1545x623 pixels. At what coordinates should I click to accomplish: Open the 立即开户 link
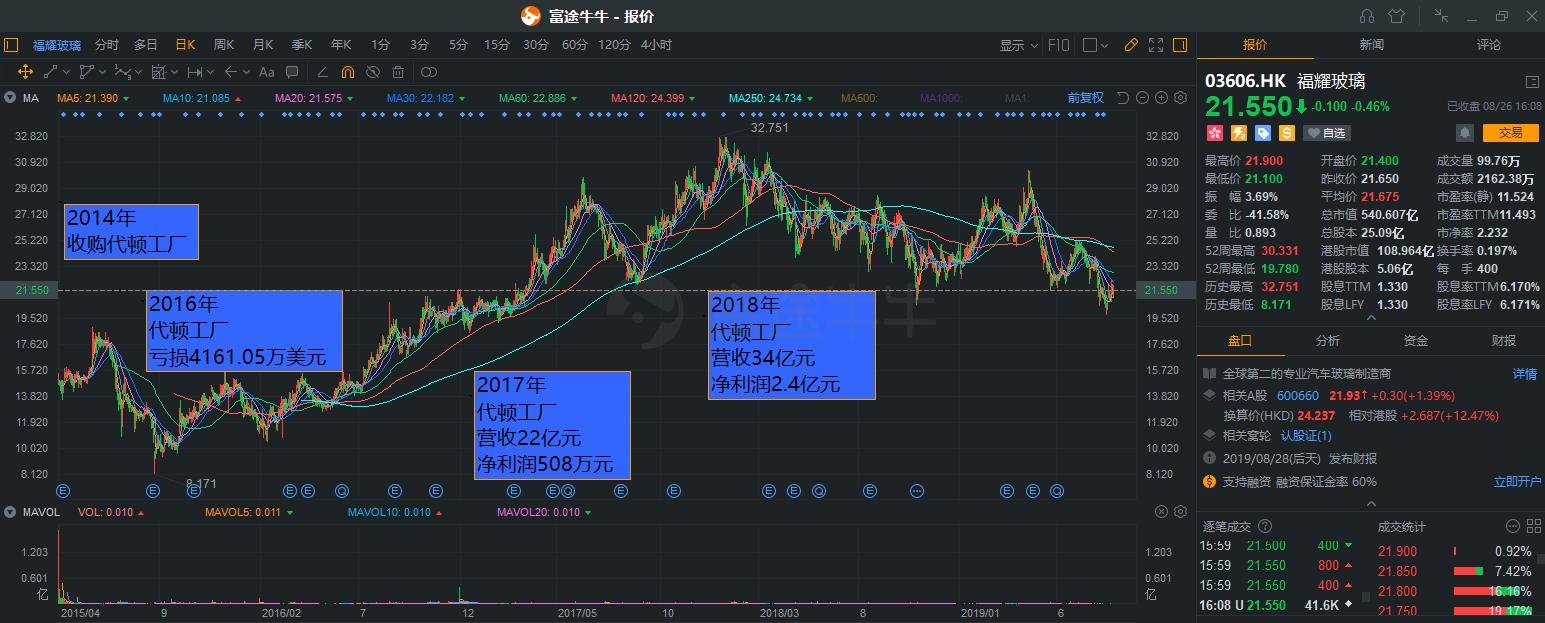(1517, 481)
